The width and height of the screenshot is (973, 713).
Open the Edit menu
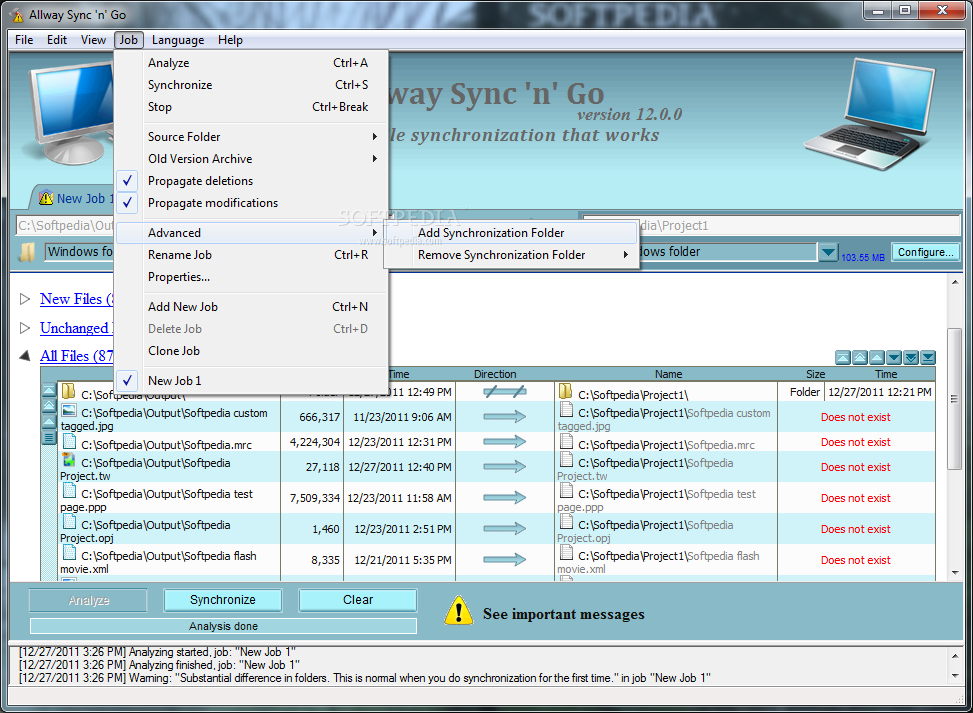click(x=56, y=40)
